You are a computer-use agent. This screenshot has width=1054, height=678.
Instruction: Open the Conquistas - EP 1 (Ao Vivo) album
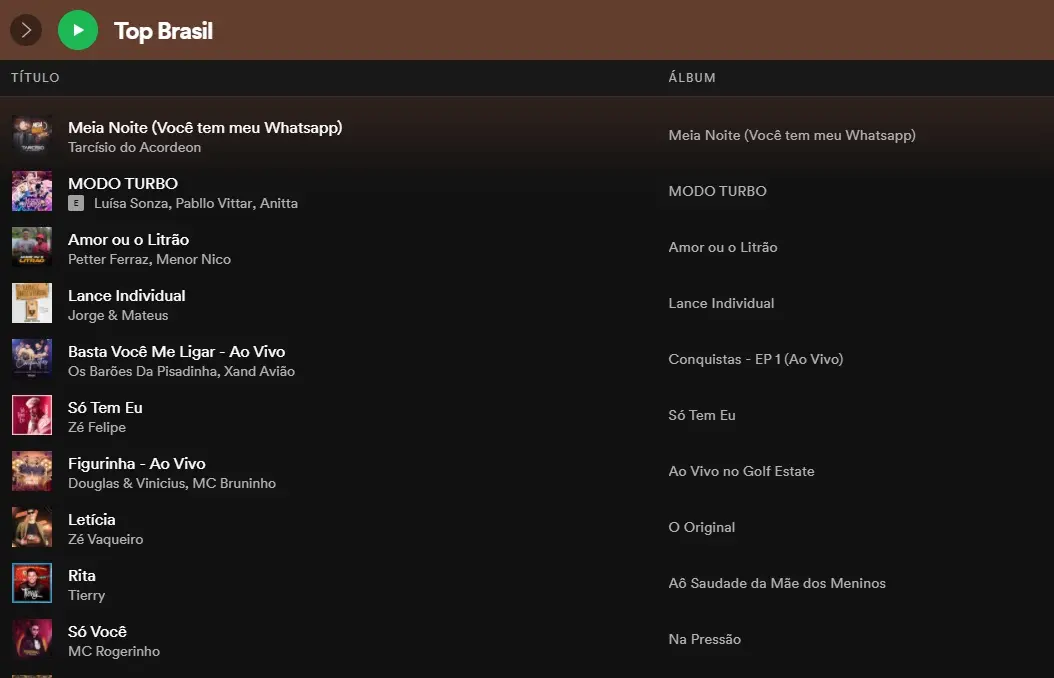(x=755, y=359)
